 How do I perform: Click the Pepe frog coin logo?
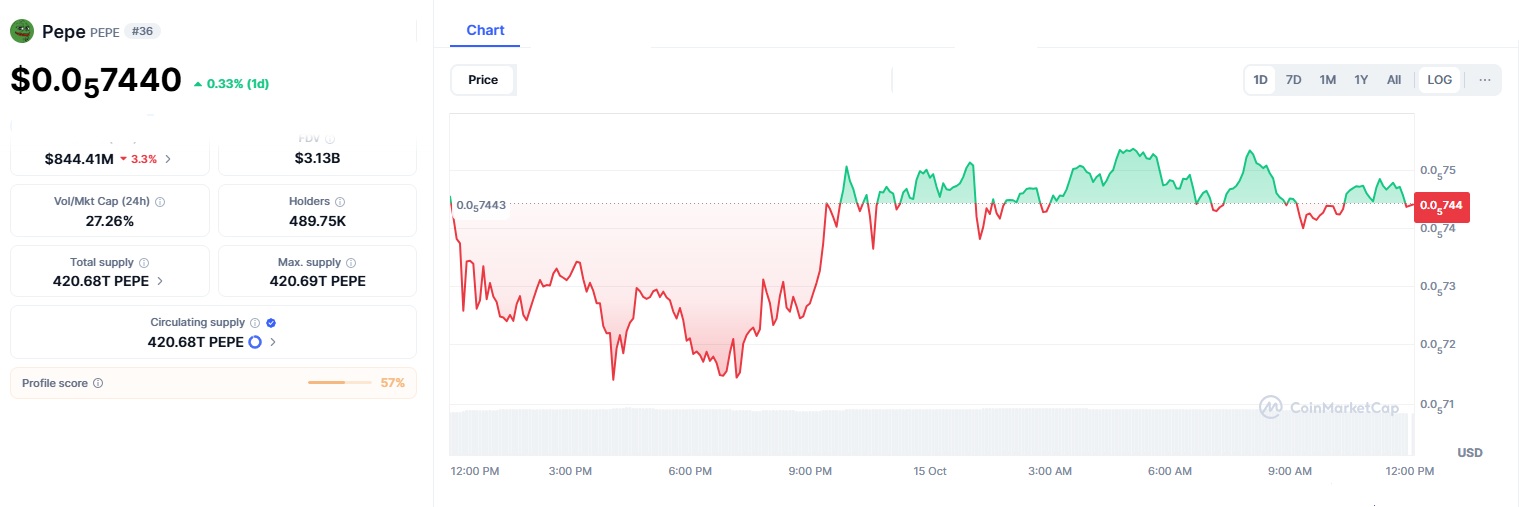(22, 32)
